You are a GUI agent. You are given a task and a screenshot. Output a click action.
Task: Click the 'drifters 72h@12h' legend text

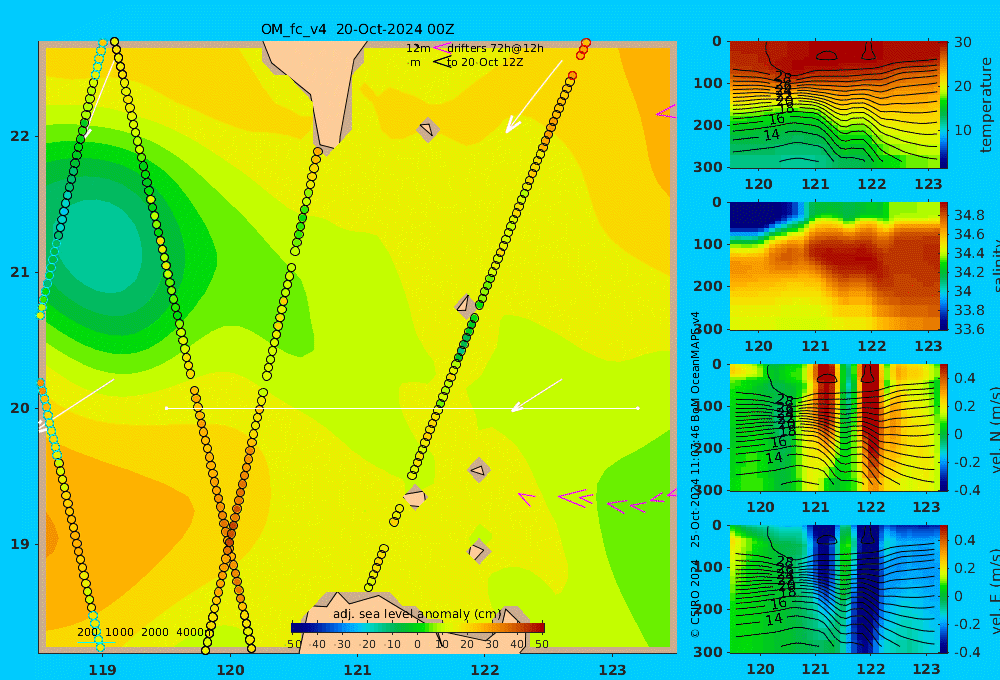pos(496,48)
